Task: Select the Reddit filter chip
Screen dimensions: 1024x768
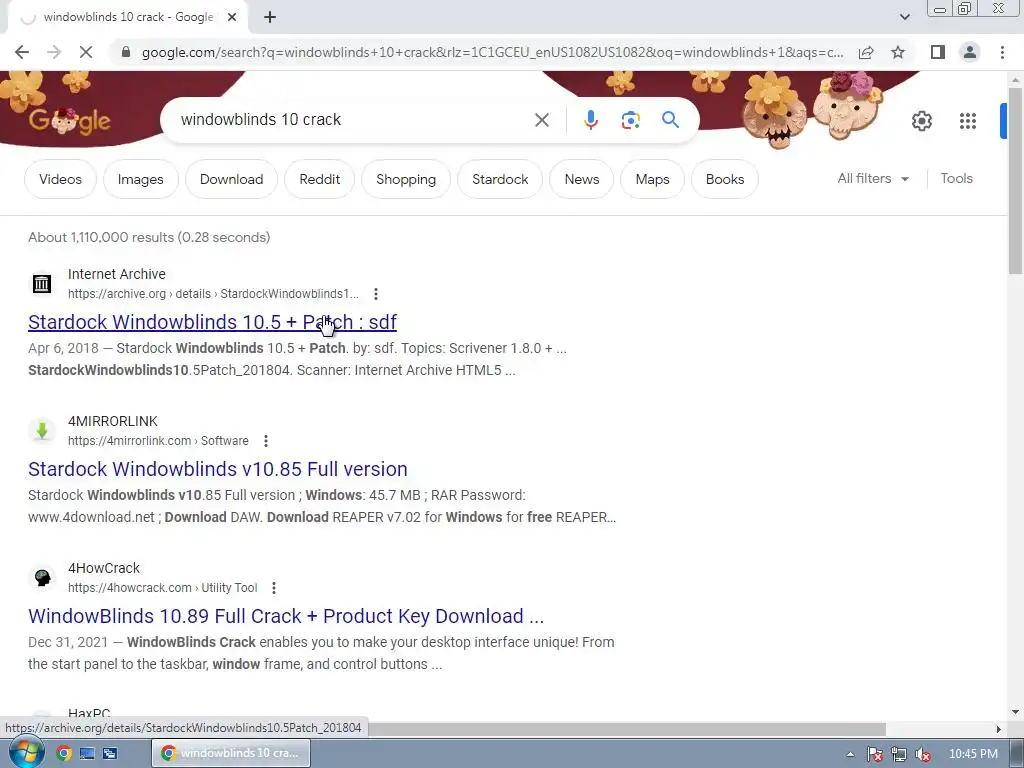Action: pyautogui.click(x=319, y=179)
